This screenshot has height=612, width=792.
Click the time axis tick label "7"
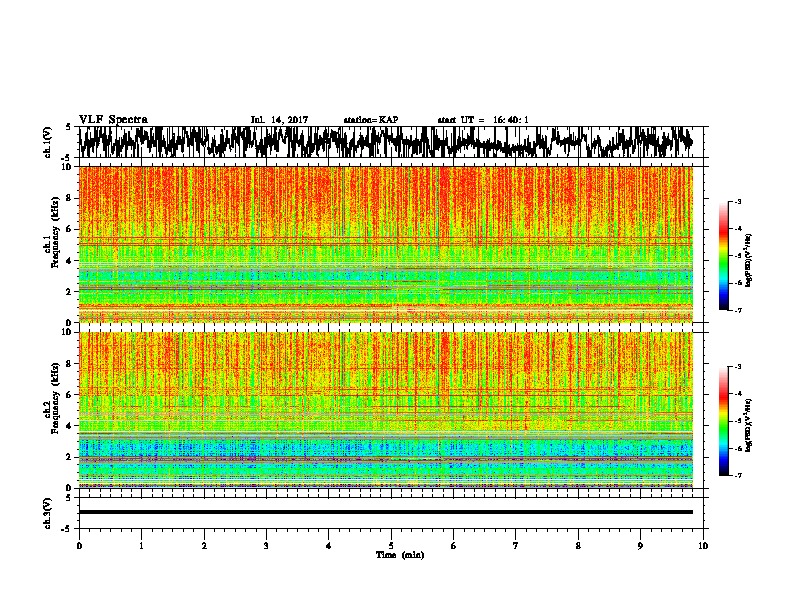pyautogui.click(x=516, y=546)
